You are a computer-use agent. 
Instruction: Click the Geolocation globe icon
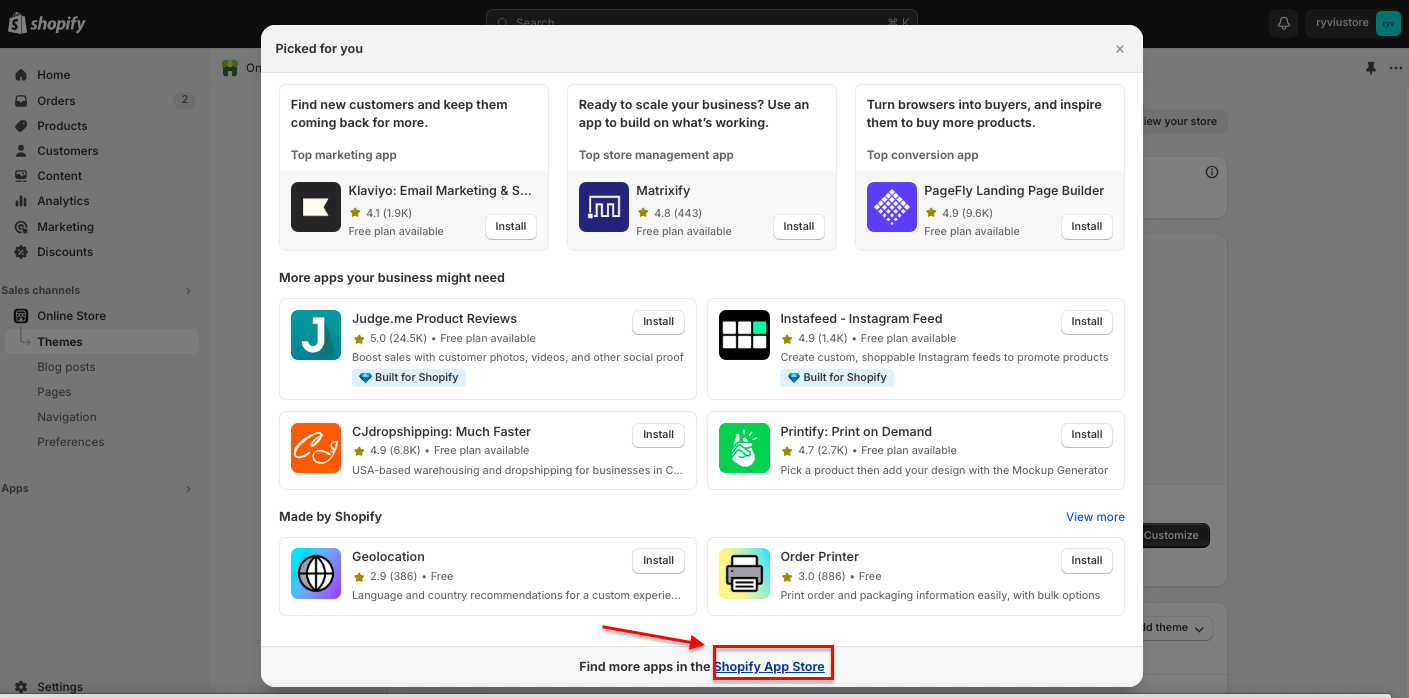[316, 574]
